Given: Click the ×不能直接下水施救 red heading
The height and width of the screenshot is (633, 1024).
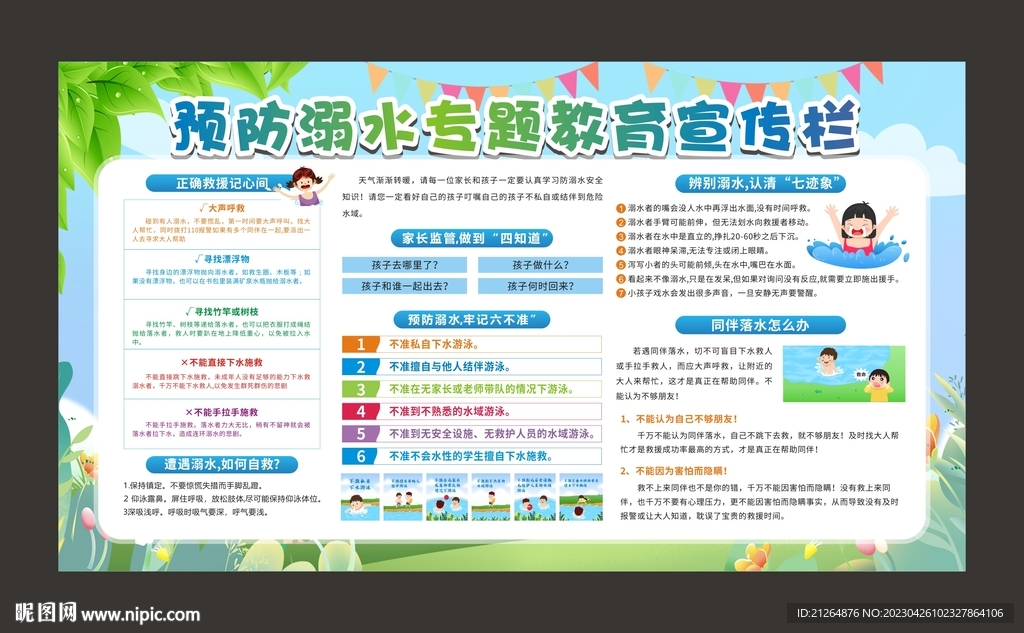Looking at the screenshot, I should click(x=222, y=363).
